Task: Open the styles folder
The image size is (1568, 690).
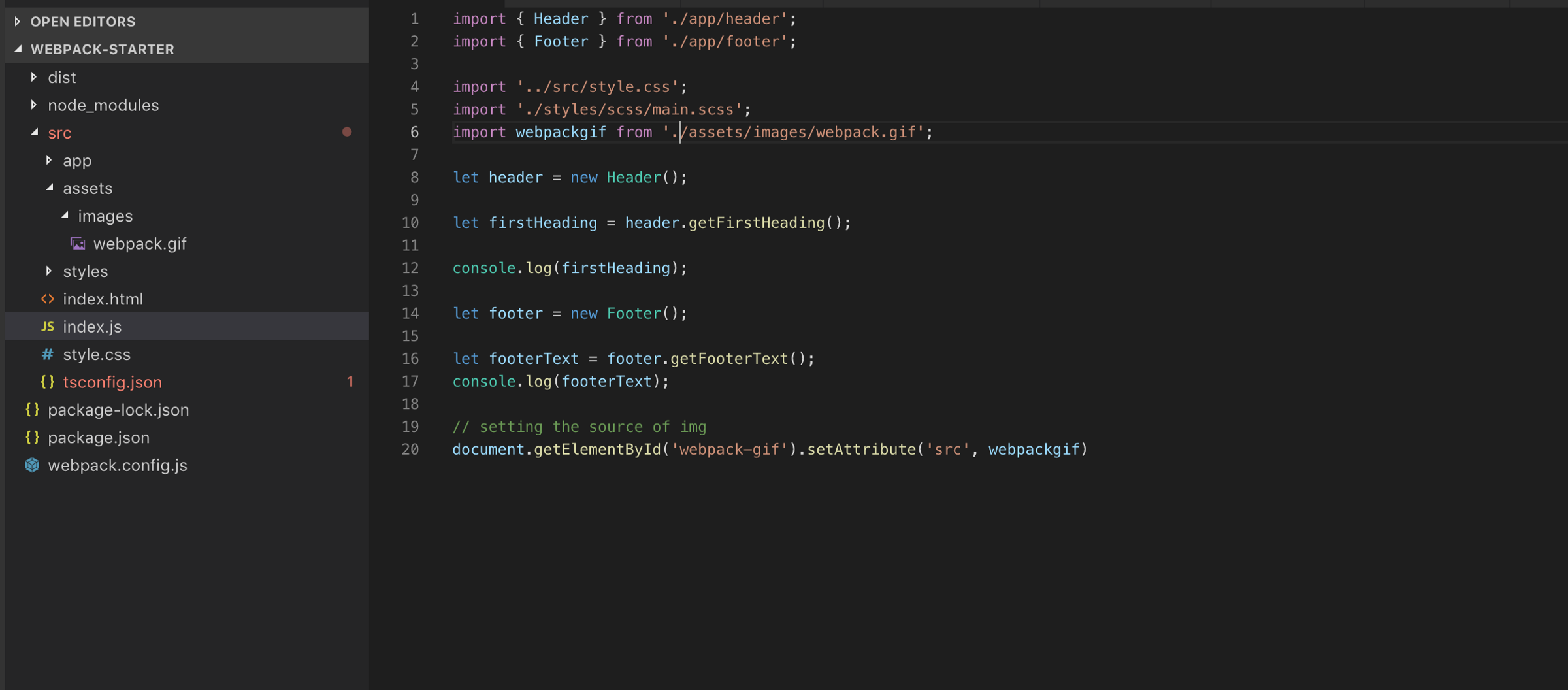Action: click(85, 271)
